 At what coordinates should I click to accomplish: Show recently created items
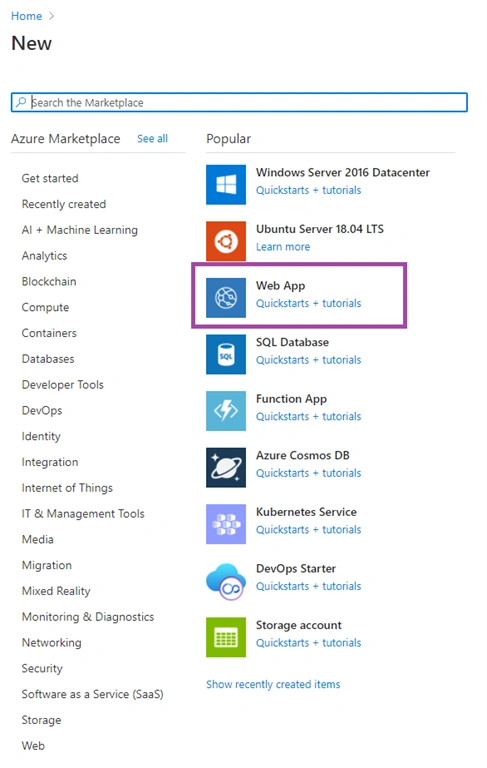[273, 684]
